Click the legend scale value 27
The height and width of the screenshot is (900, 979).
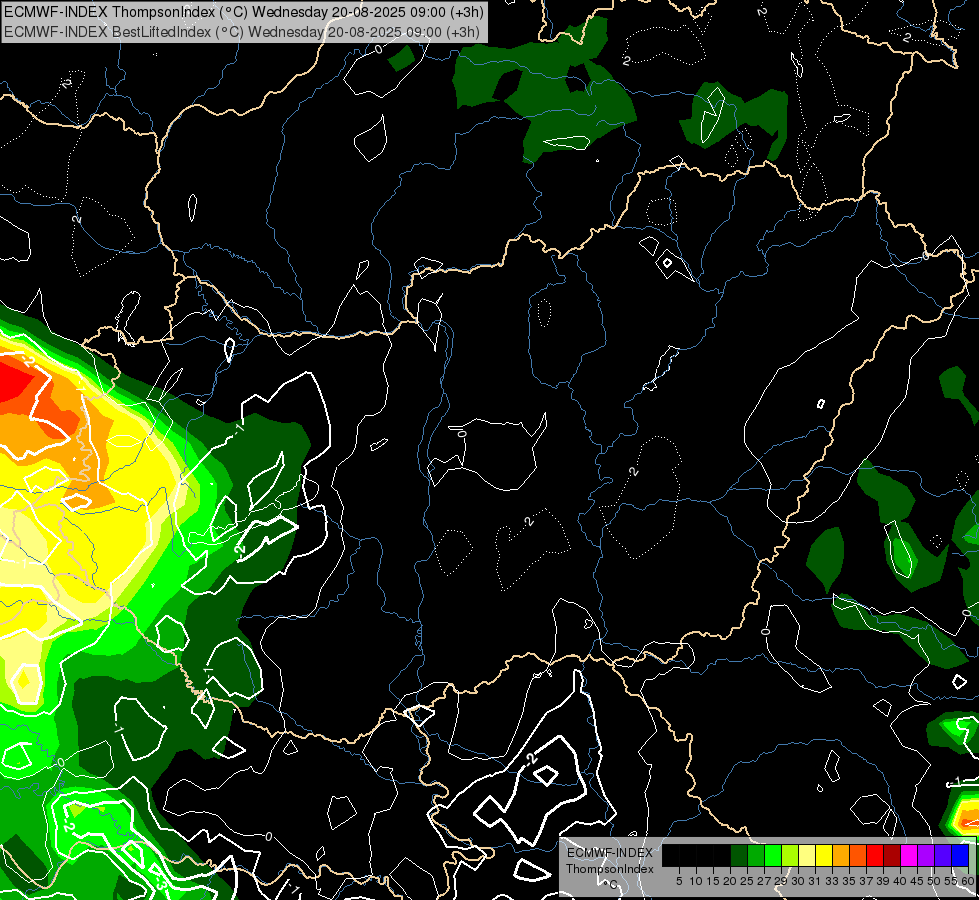(764, 881)
